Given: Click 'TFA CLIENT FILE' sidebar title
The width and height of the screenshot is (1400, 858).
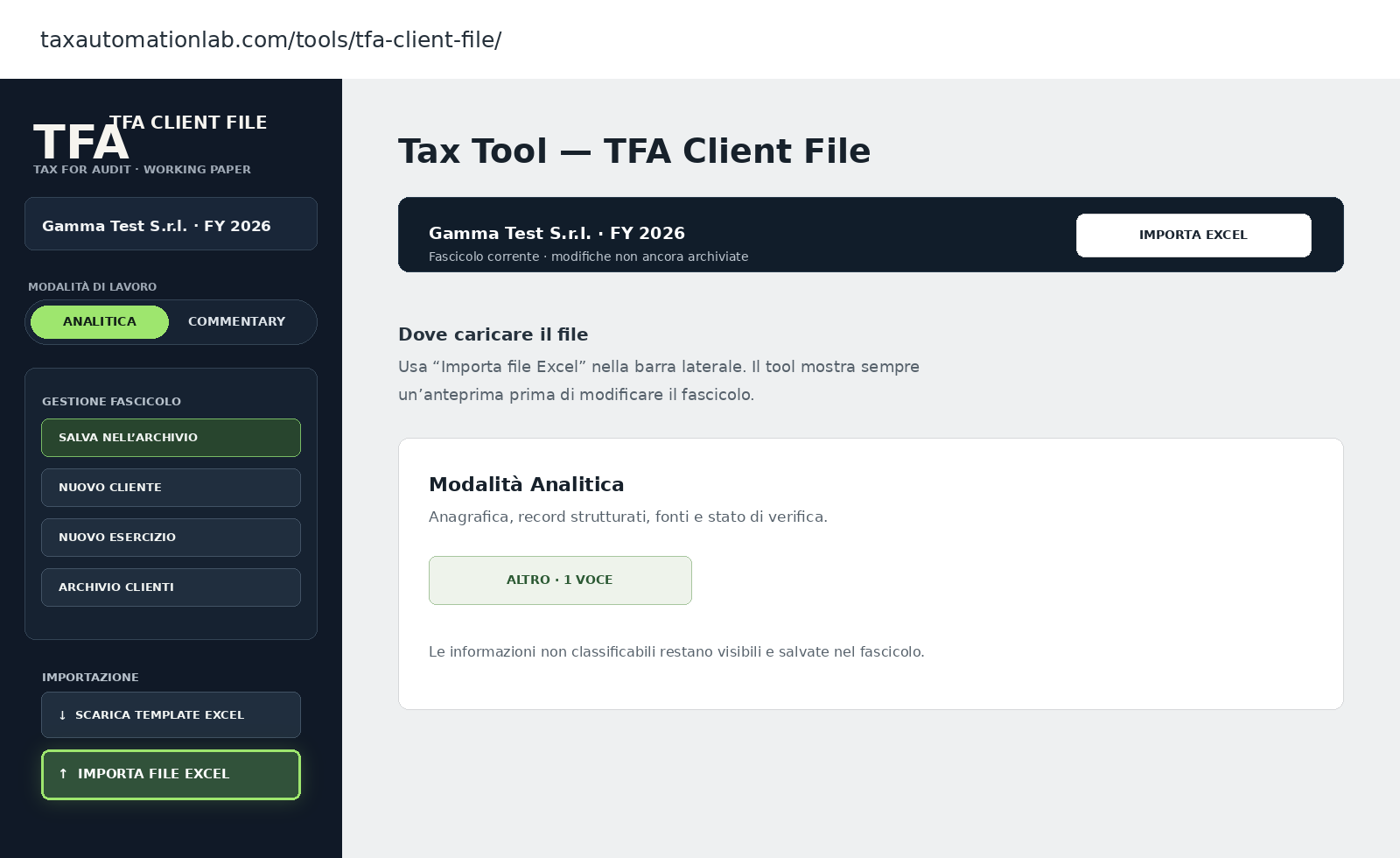Looking at the screenshot, I should [x=188, y=123].
